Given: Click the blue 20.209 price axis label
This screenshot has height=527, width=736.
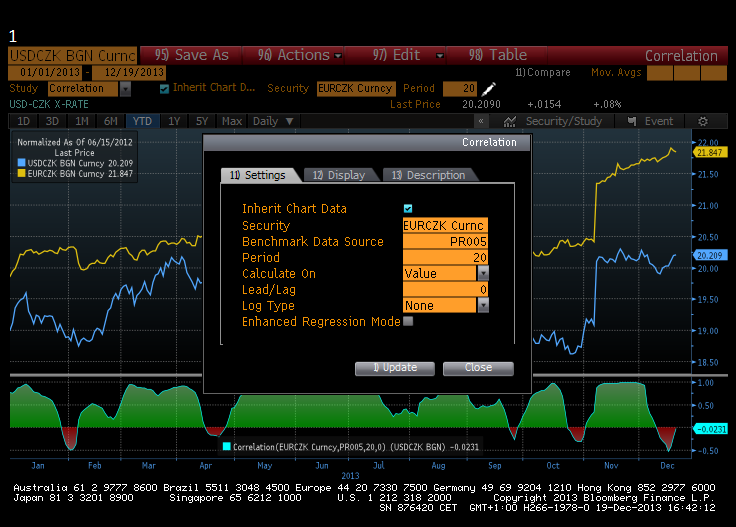Looking at the screenshot, I should [710, 255].
